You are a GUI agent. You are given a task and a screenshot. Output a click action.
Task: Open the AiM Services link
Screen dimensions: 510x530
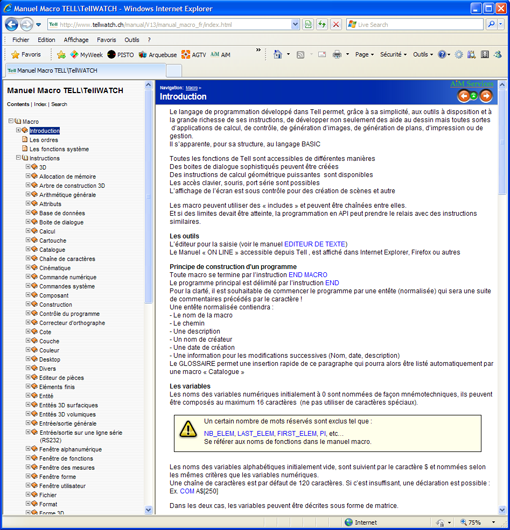tap(471, 84)
